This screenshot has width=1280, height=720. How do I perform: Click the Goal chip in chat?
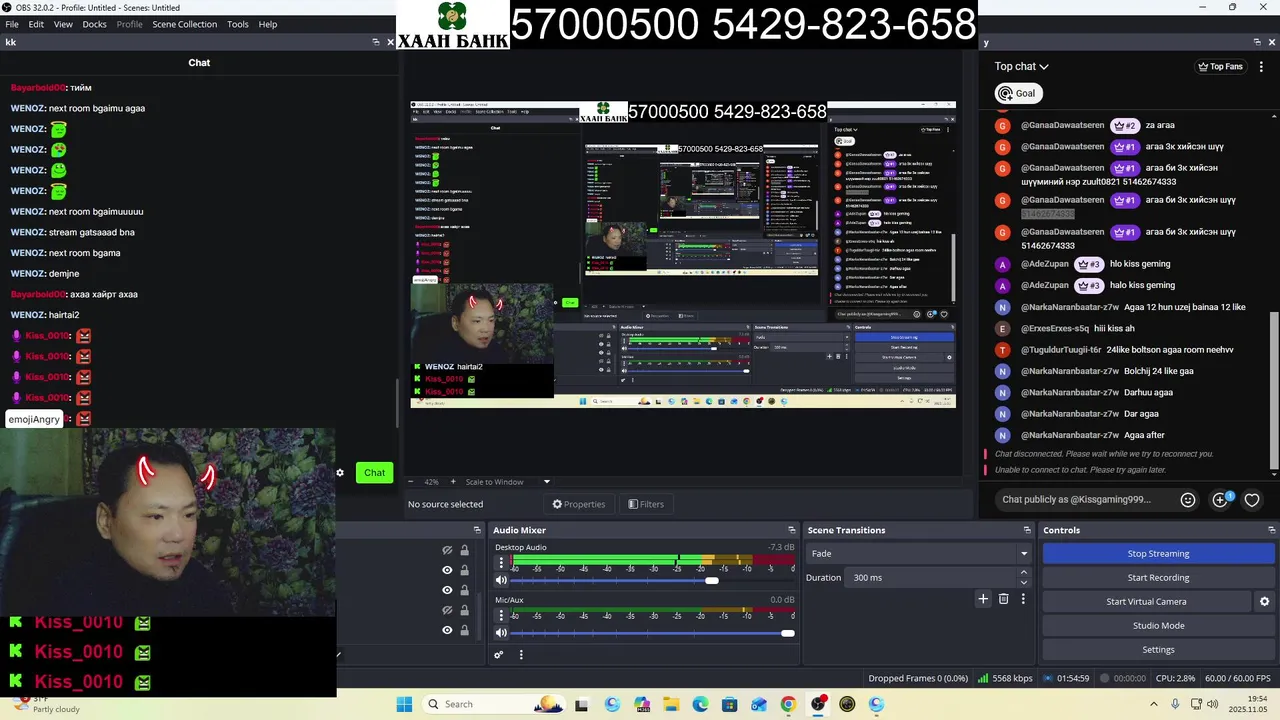coord(1018,93)
